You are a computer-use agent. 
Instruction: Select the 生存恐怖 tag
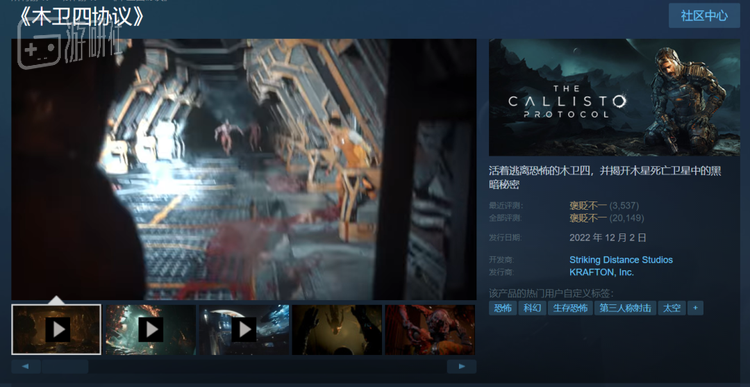coord(570,308)
